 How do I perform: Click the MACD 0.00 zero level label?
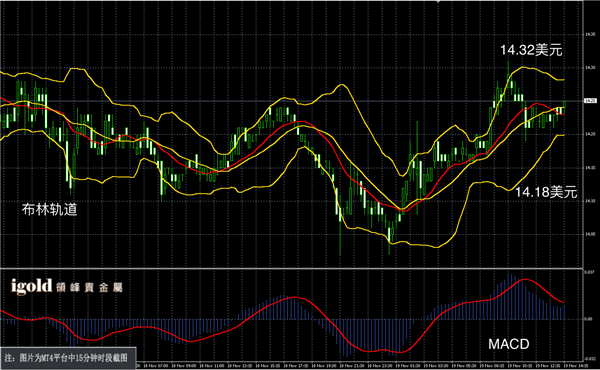(589, 319)
